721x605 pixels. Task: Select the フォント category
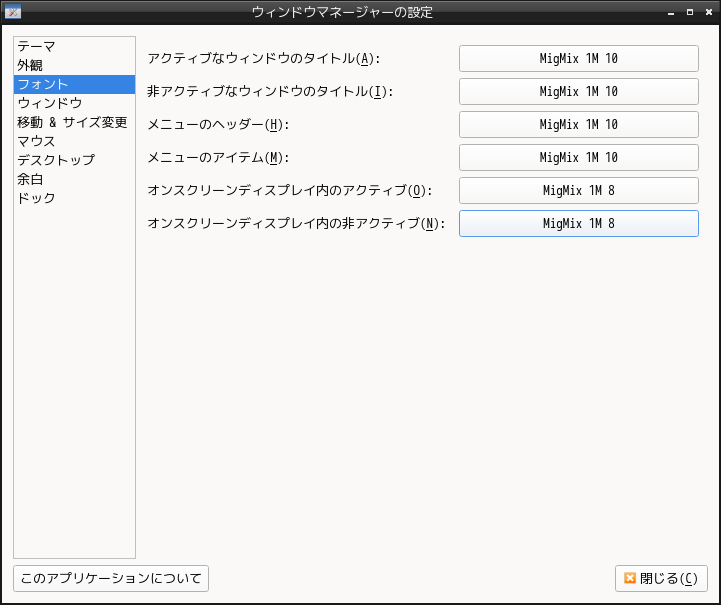pos(43,84)
